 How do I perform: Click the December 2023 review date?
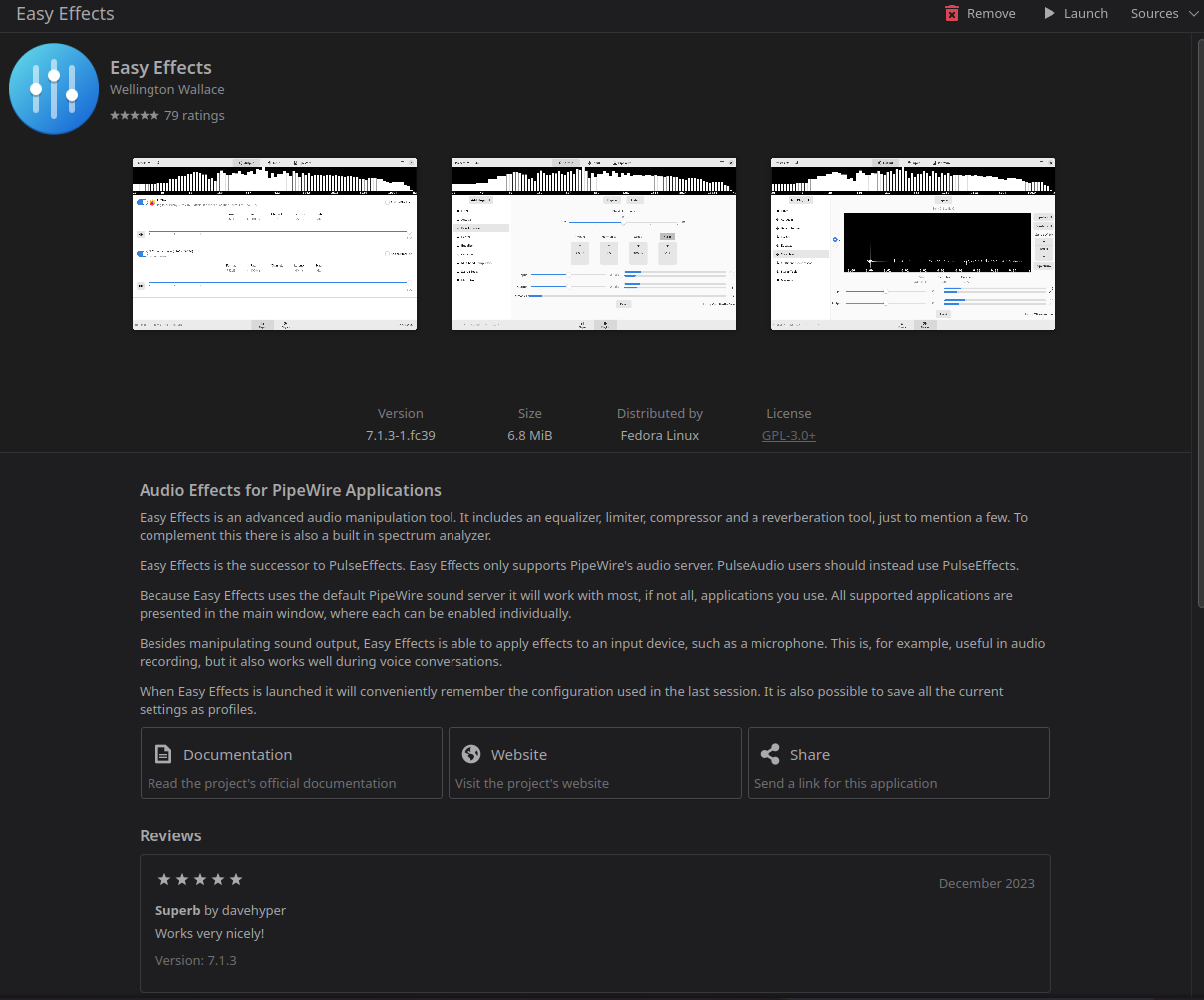[986, 883]
